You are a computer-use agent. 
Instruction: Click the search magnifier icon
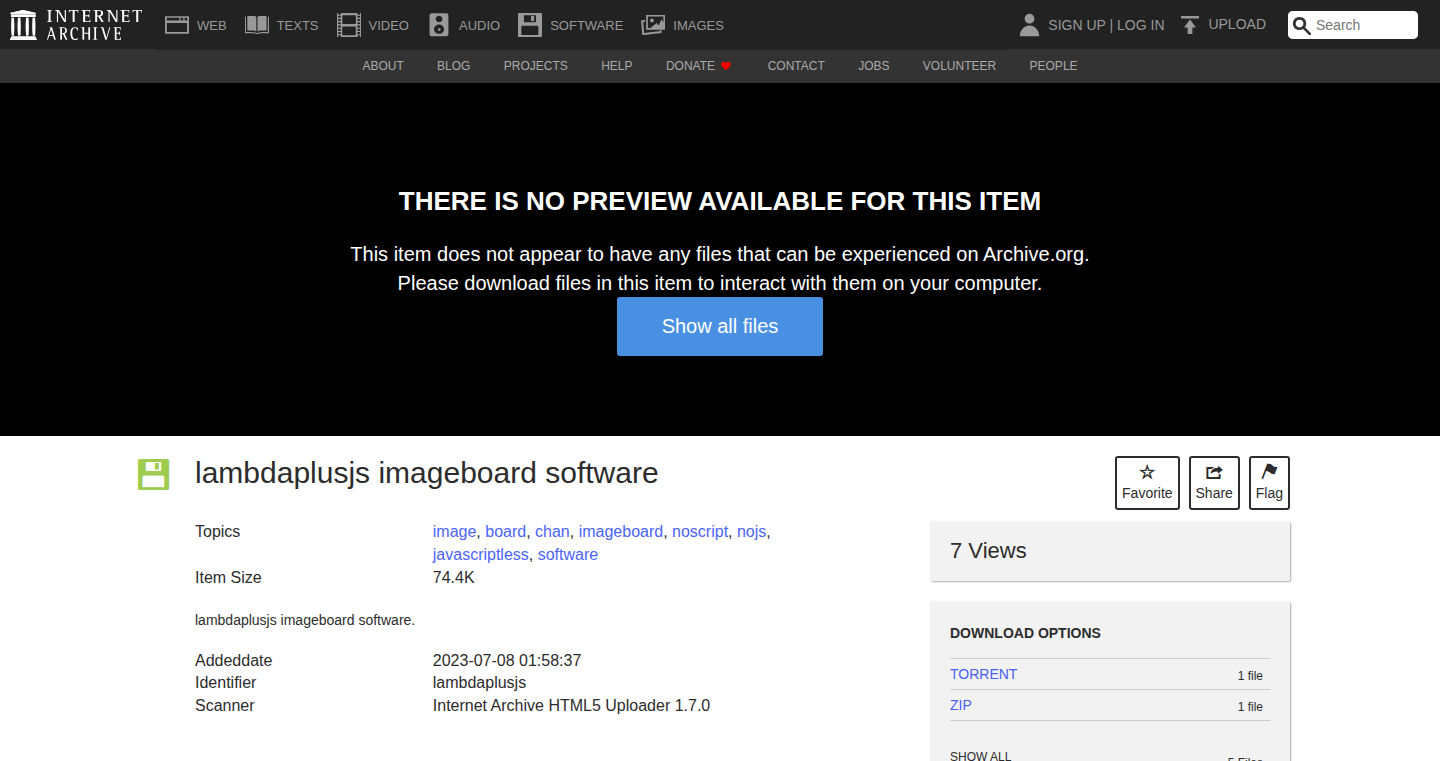(1301, 26)
